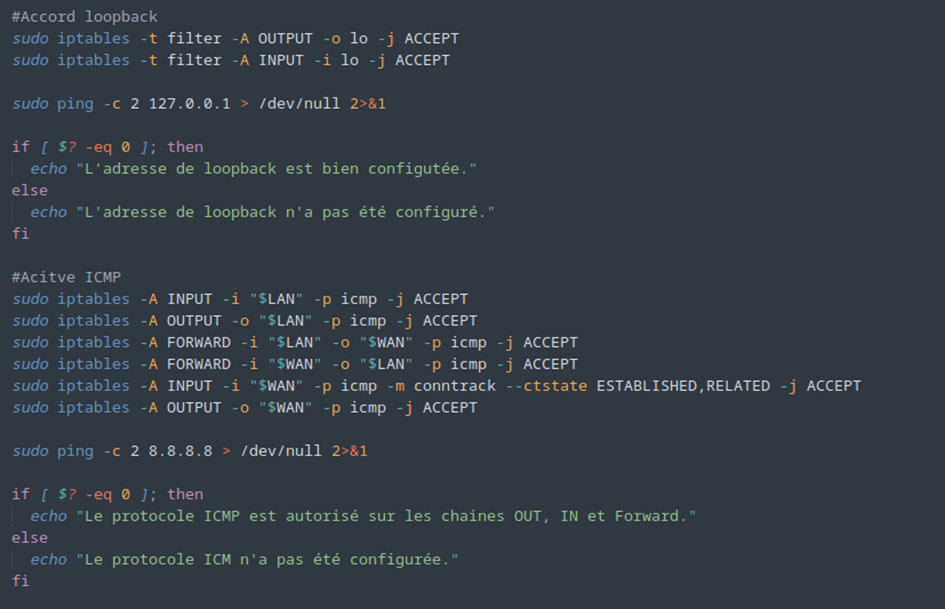Click the first 'if [ $? -eq 0 ]' line
The width and height of the screenshot is (945, 609).
tap(107, 147)
